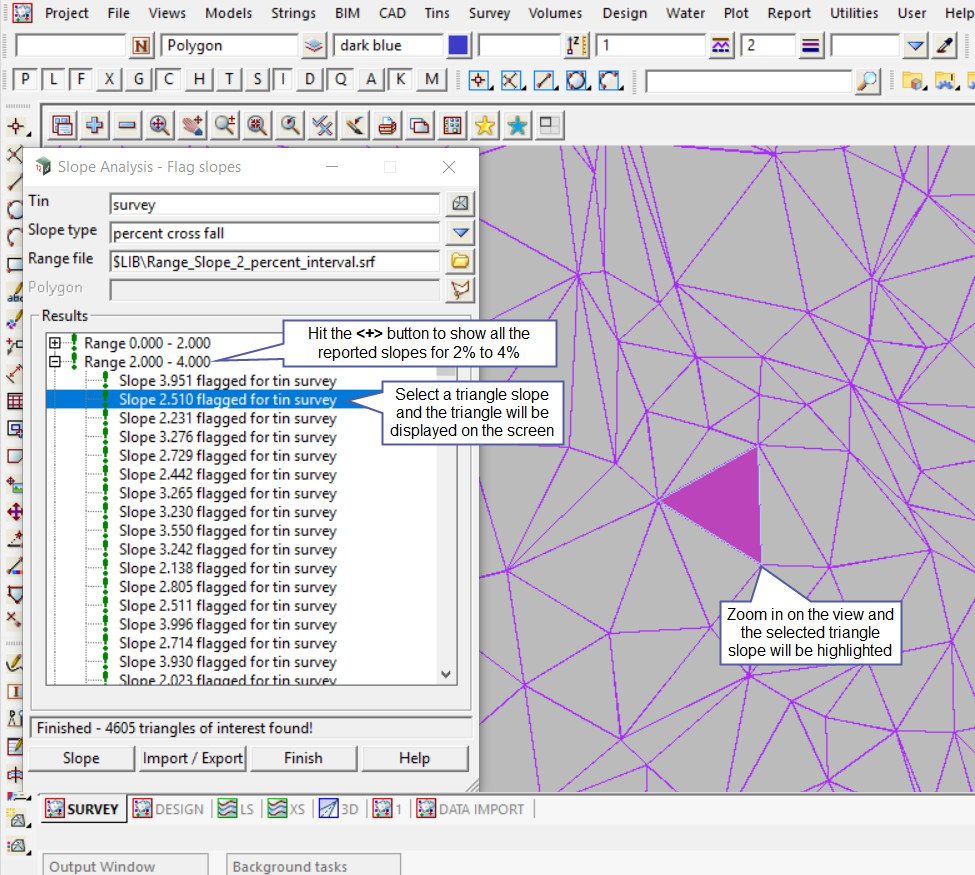Open the Slope type dropdown arrow
The height and width of the screenshot is (875, 975).
[x=460, y=233]
